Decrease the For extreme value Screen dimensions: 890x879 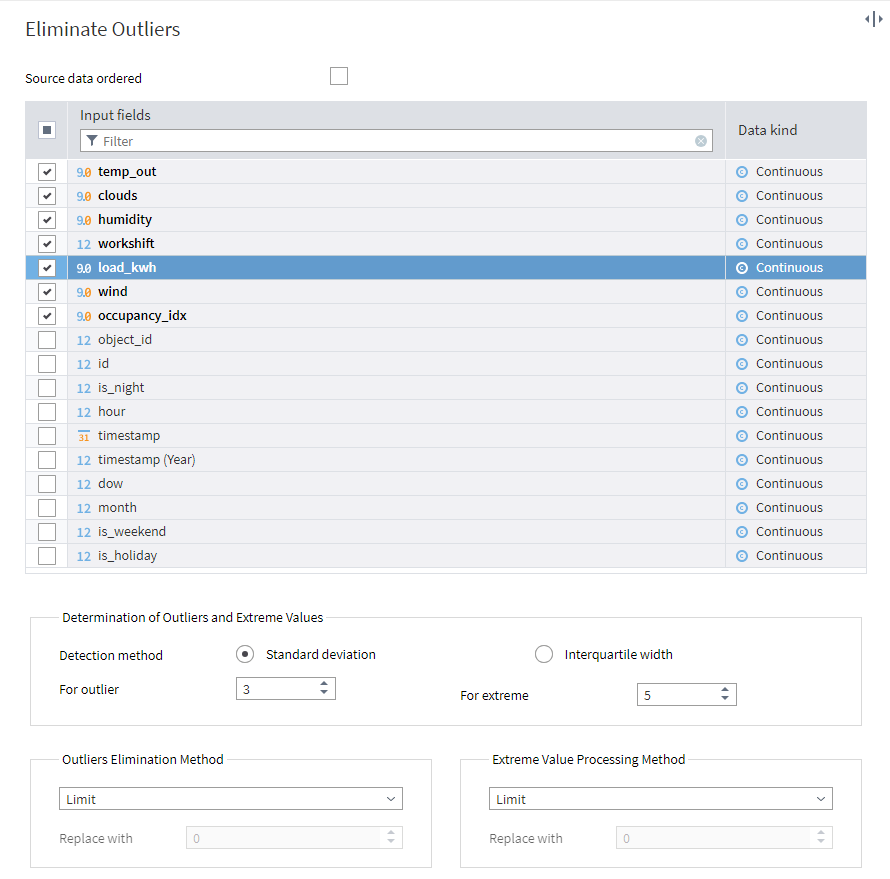(725, 699)
